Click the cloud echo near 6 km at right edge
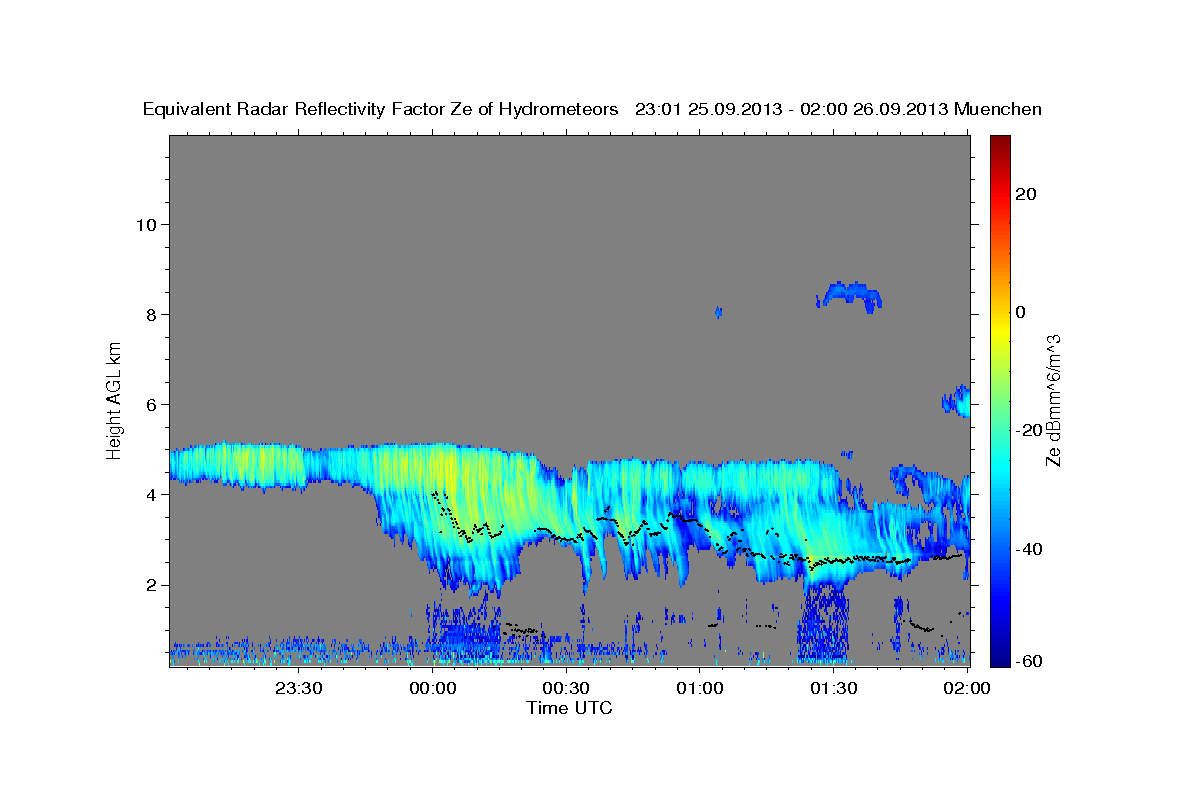 957,401
